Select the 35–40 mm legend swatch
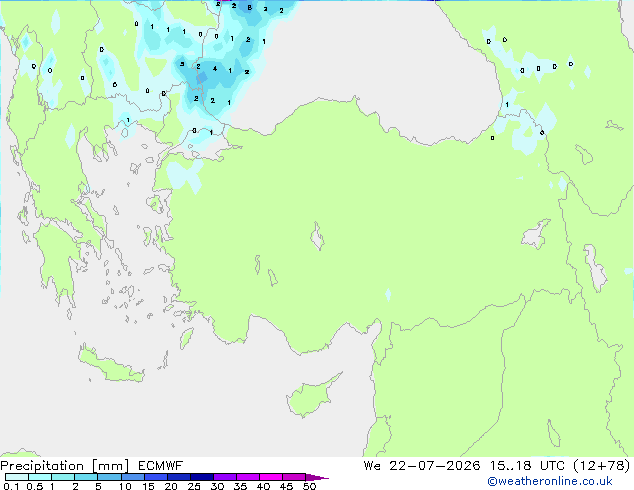This screenshot has width=634, height=490. tap(247, 477)
